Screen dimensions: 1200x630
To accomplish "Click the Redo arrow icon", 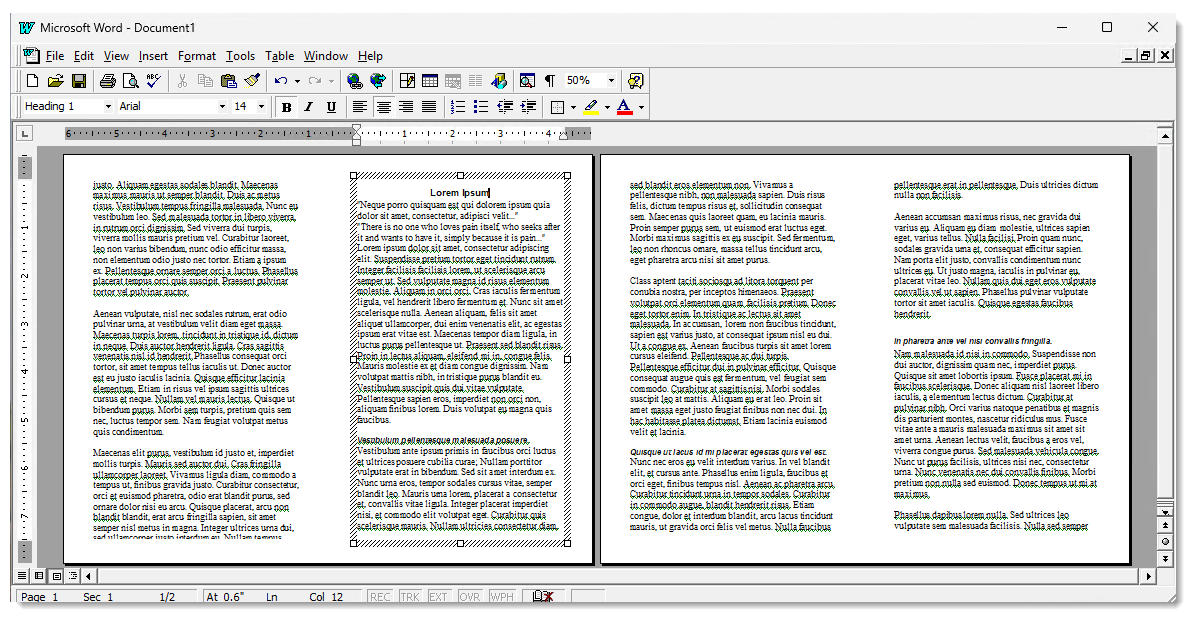I will (x=316, y=81).
